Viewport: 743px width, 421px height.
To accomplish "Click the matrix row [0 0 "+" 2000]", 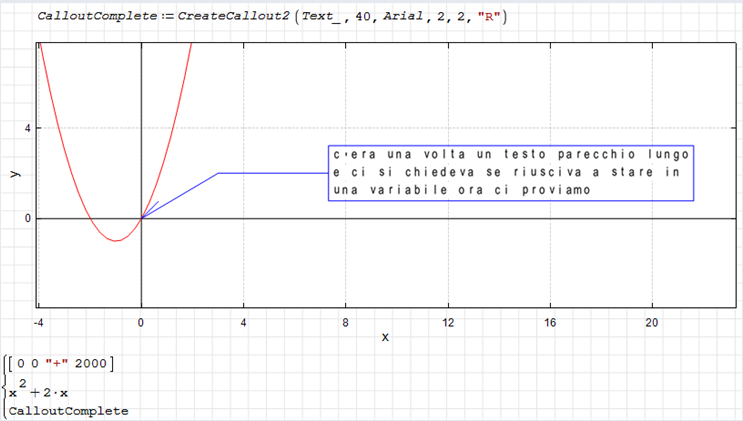I will (63, 362).
